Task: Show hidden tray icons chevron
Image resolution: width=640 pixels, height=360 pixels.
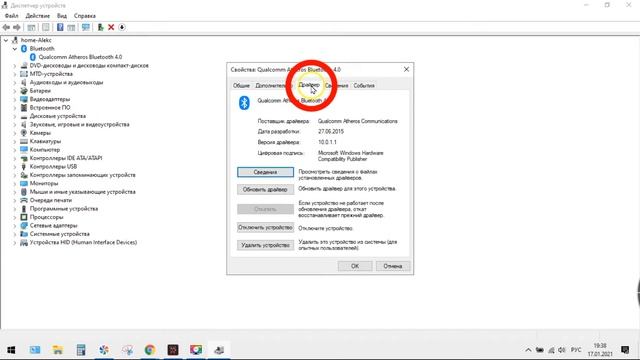Action: click(528, 350)
